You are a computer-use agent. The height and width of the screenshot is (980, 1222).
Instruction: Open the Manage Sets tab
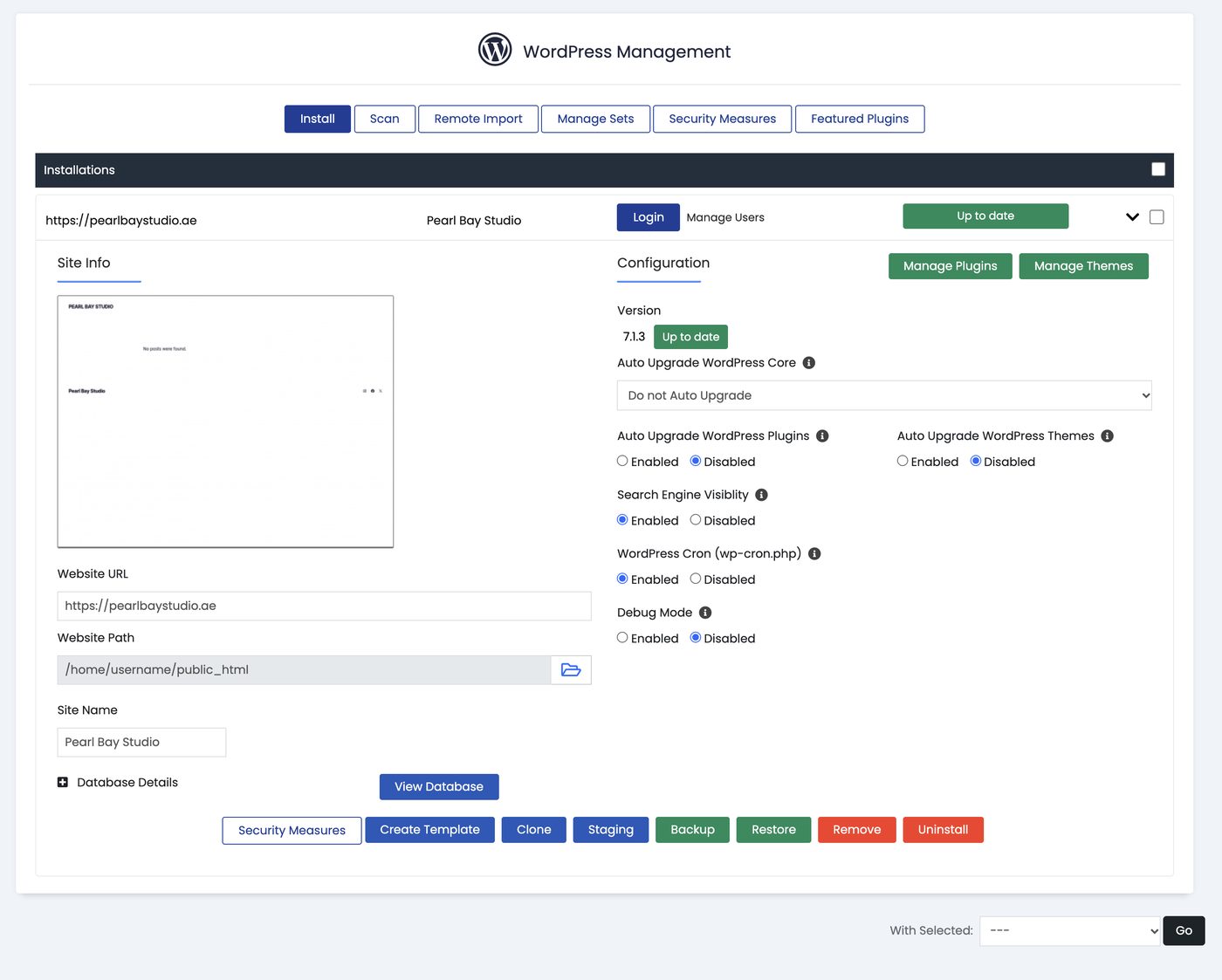(x=596, y=119)
